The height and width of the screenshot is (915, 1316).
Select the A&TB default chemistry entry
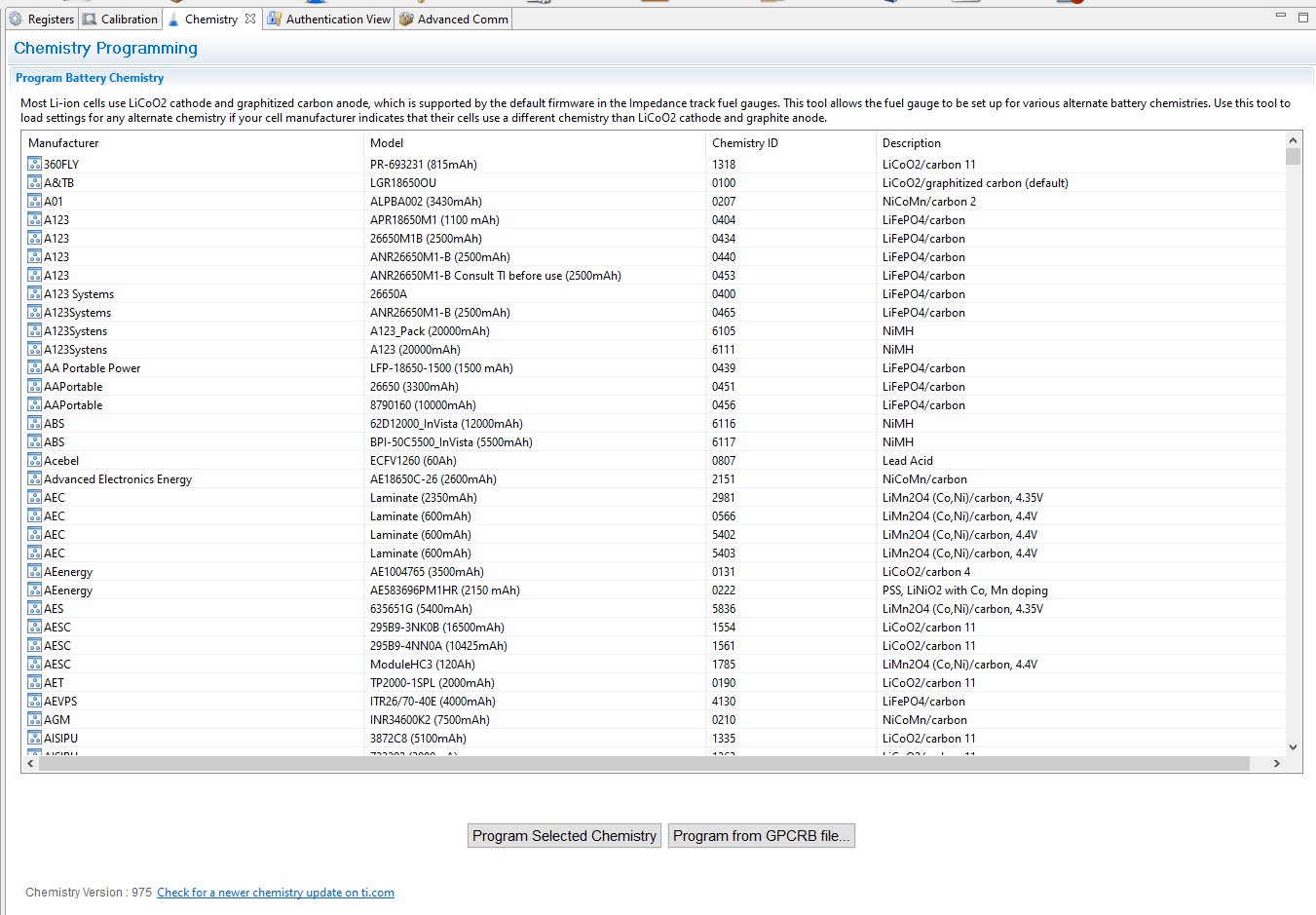click(390, 182)
